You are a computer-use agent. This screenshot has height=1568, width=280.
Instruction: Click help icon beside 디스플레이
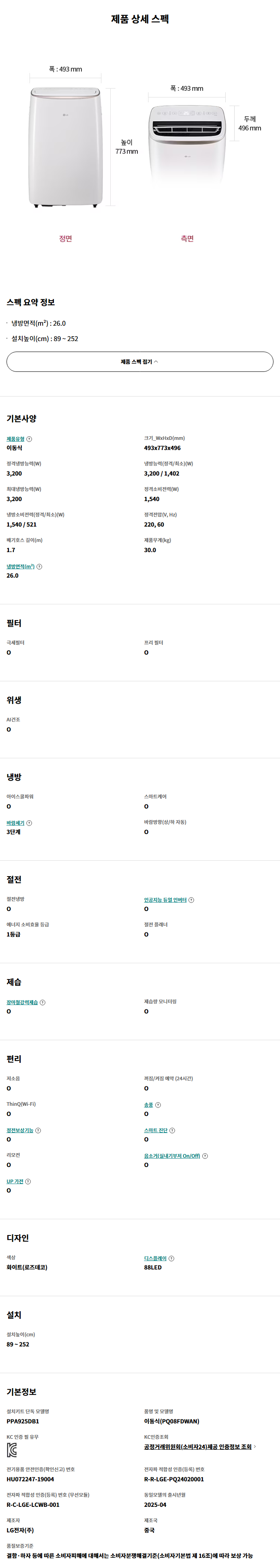click(x=171, y=1258)
